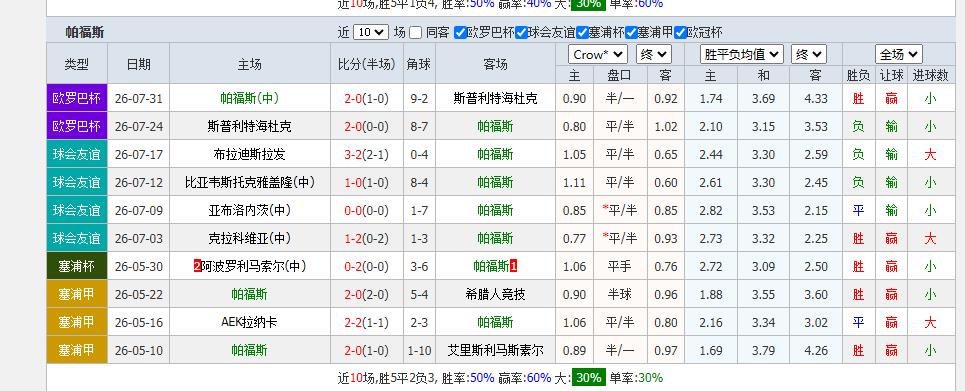The height and width of the screenshot is (391, 965).
Task: Uncheck the 球会友谊 filter checkbox
Action: tap(521, 33)
